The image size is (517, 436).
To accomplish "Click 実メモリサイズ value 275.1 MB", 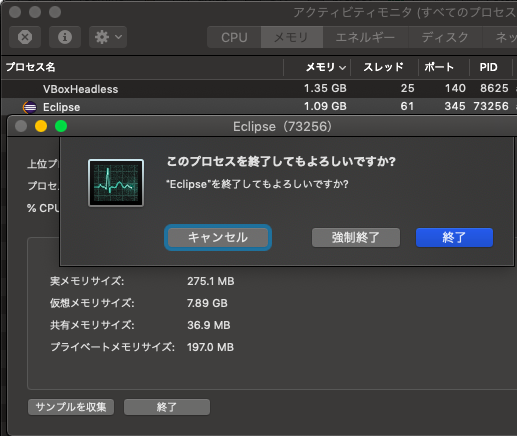I will coord(211,281).
